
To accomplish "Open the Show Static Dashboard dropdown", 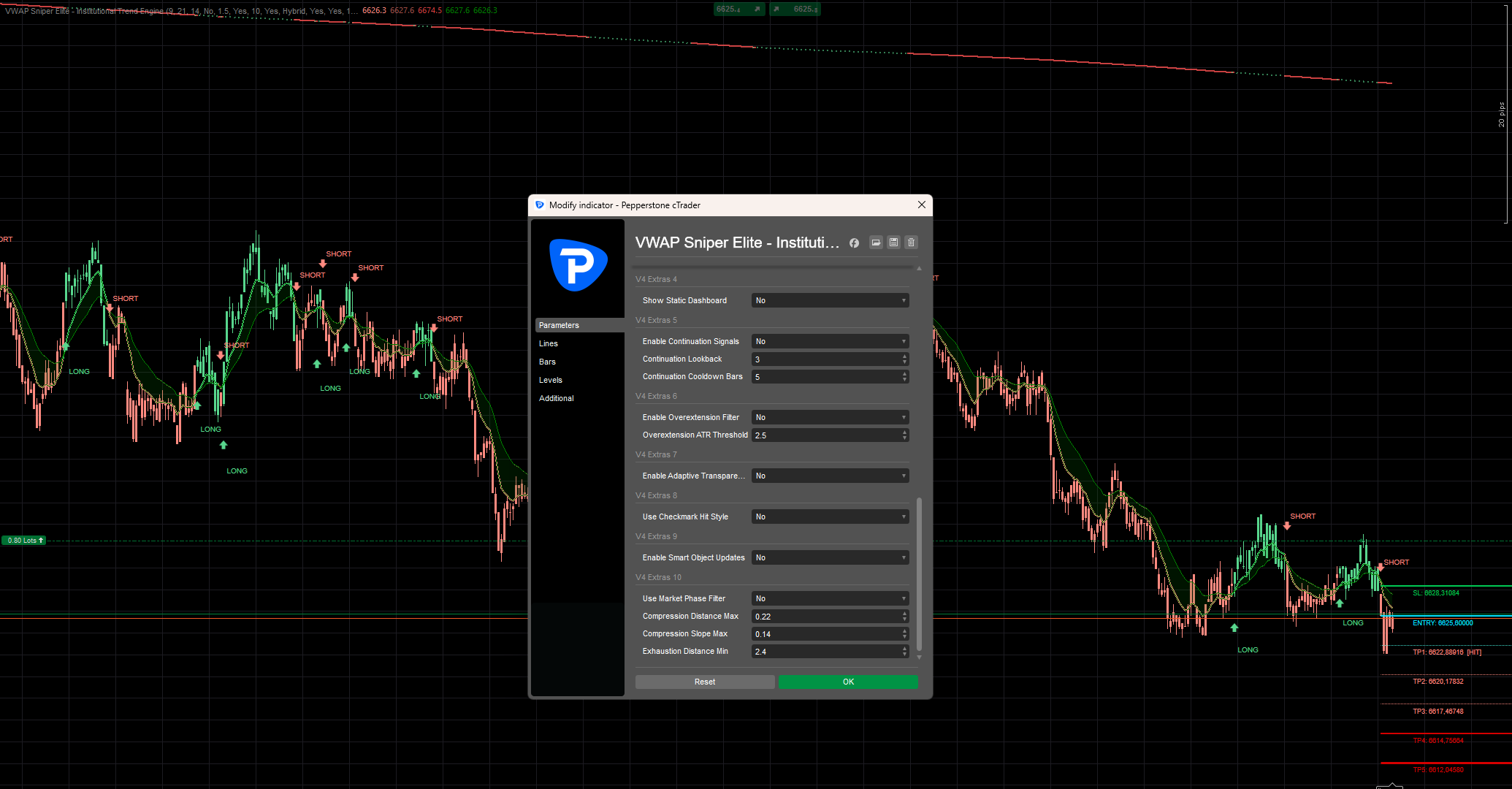I will [830, 300].
